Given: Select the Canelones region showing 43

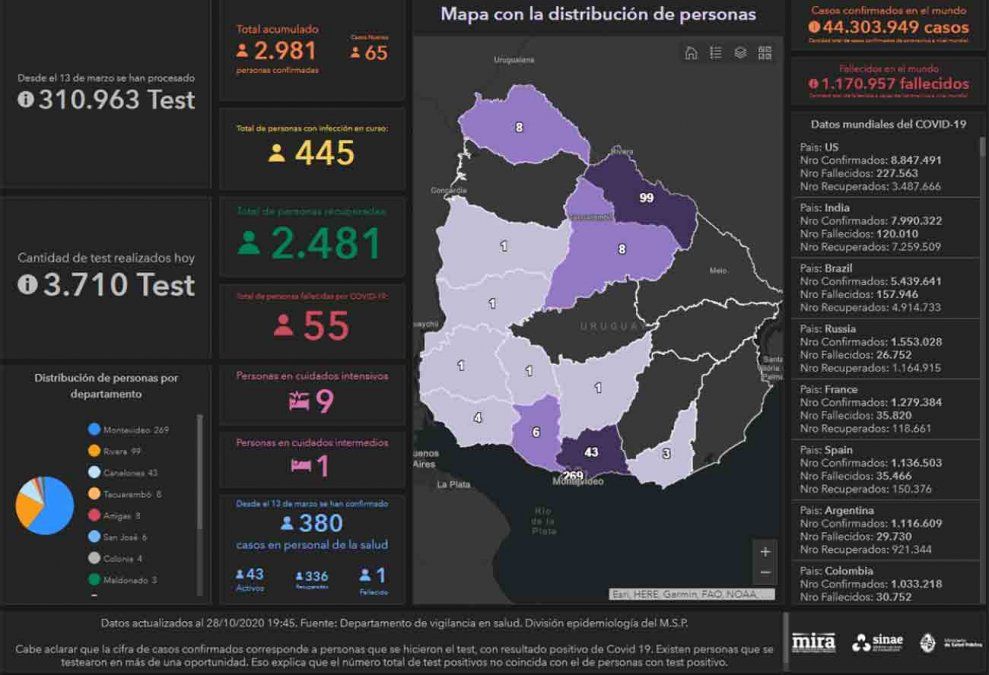Looking at the screenshot, I should click(591, 455).
